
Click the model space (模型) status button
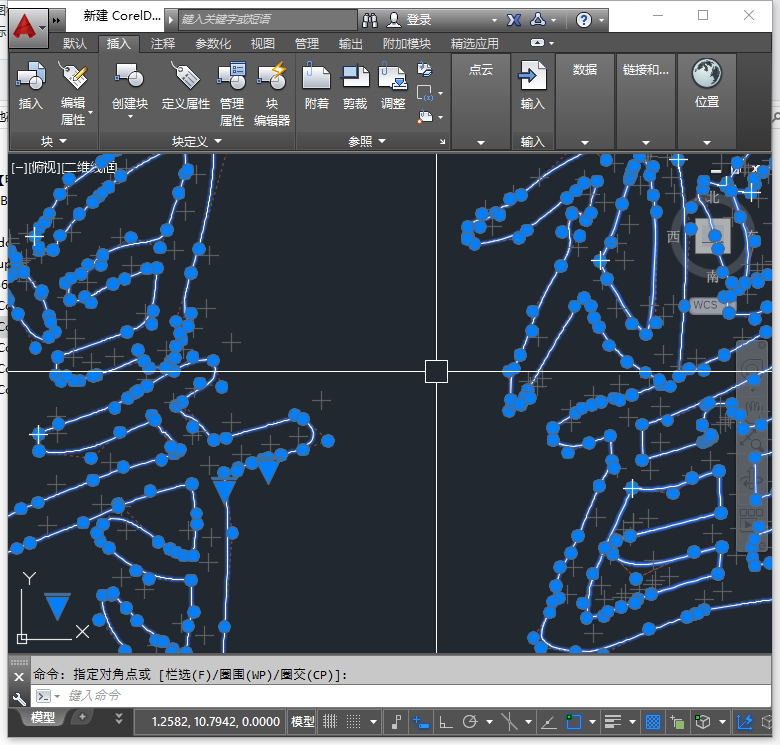[x=302, y=722]
